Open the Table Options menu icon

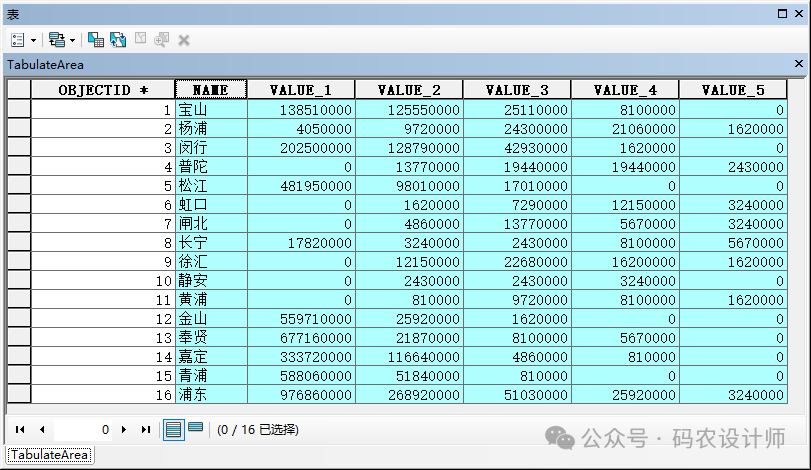(18, 40)
